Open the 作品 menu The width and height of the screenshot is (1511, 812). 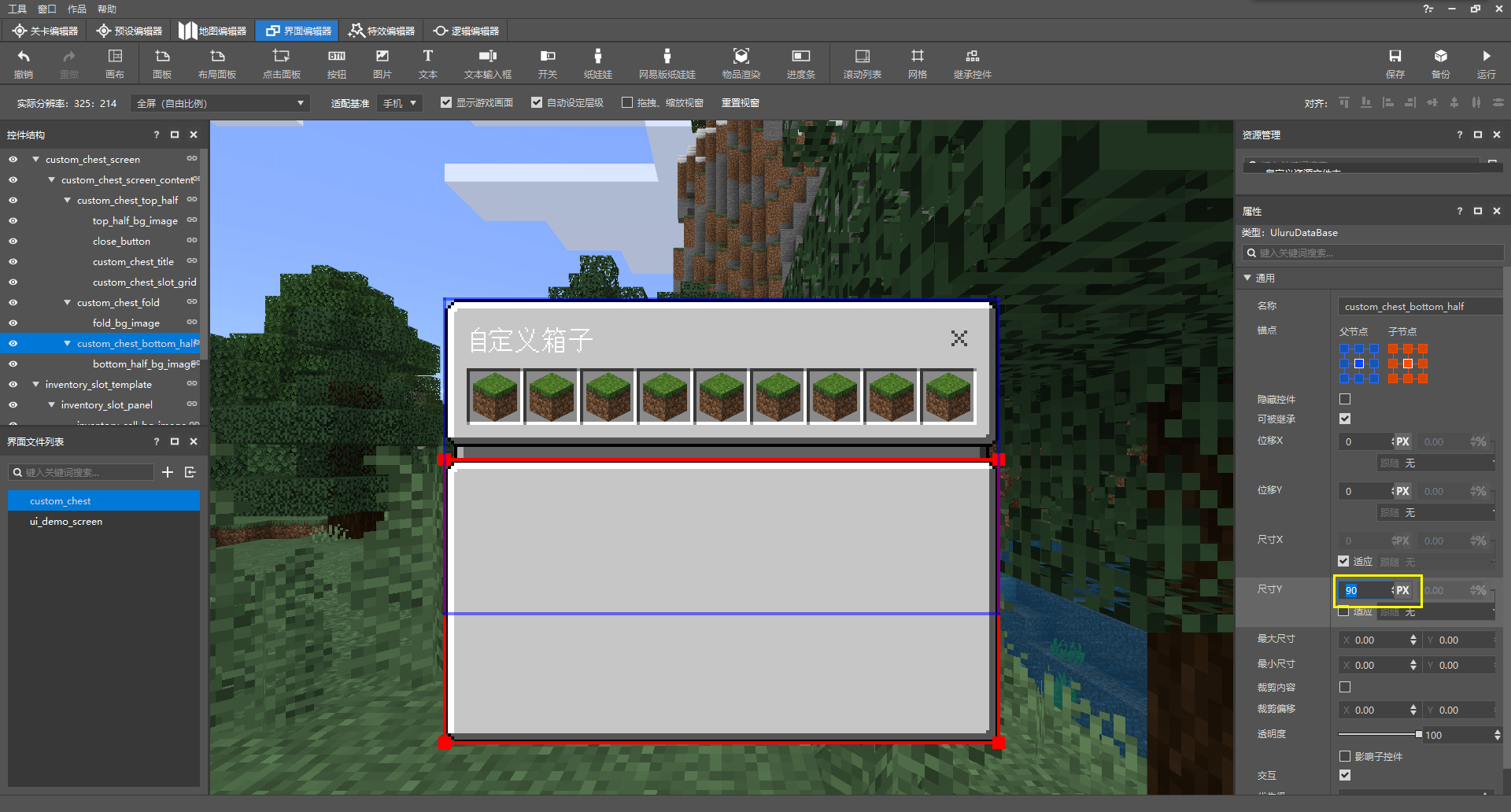coord(77,9)
